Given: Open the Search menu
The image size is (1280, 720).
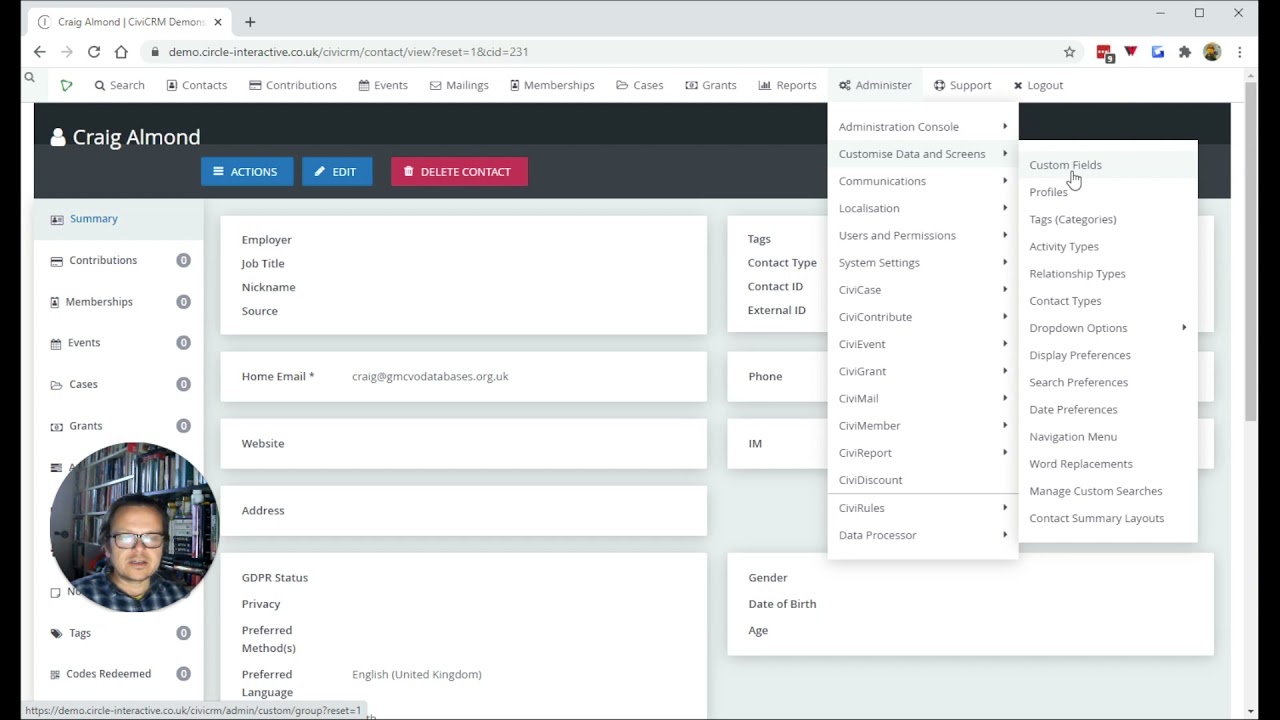Looking at the screenshot, I should (x=120, y=85).
